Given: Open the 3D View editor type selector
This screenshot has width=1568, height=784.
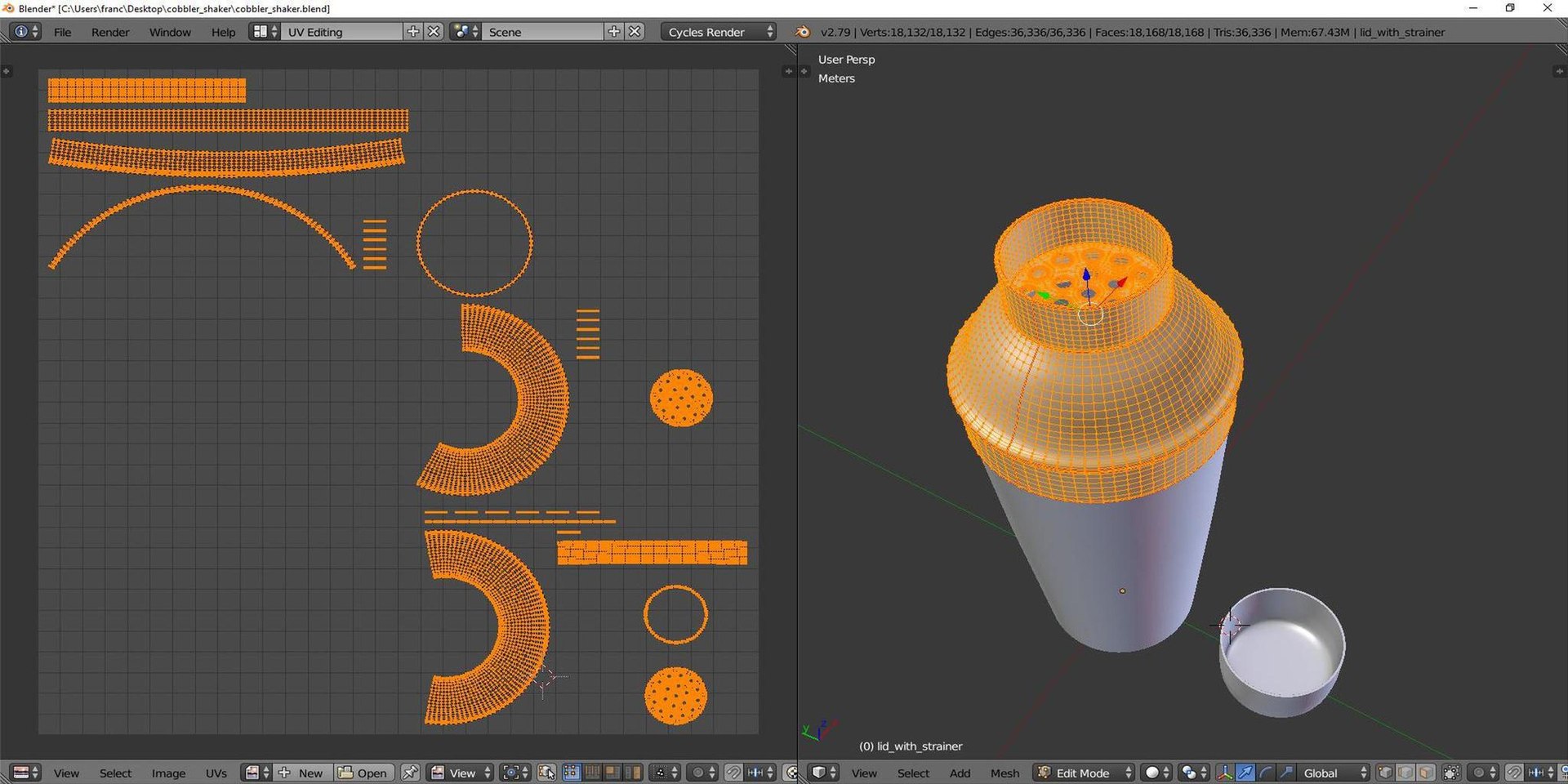Looking at the screenshot, I should point(824,773).
